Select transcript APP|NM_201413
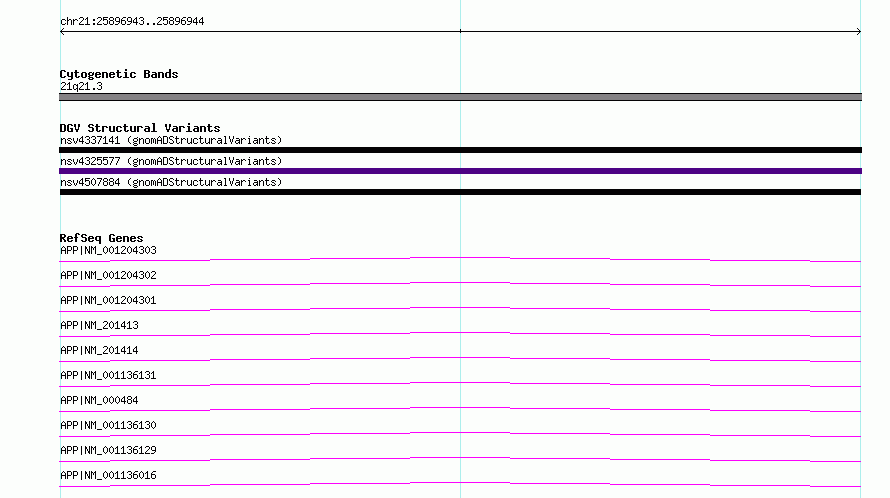Image resolution: width=890 pixels, height=498 pixels. coord(99,325)
